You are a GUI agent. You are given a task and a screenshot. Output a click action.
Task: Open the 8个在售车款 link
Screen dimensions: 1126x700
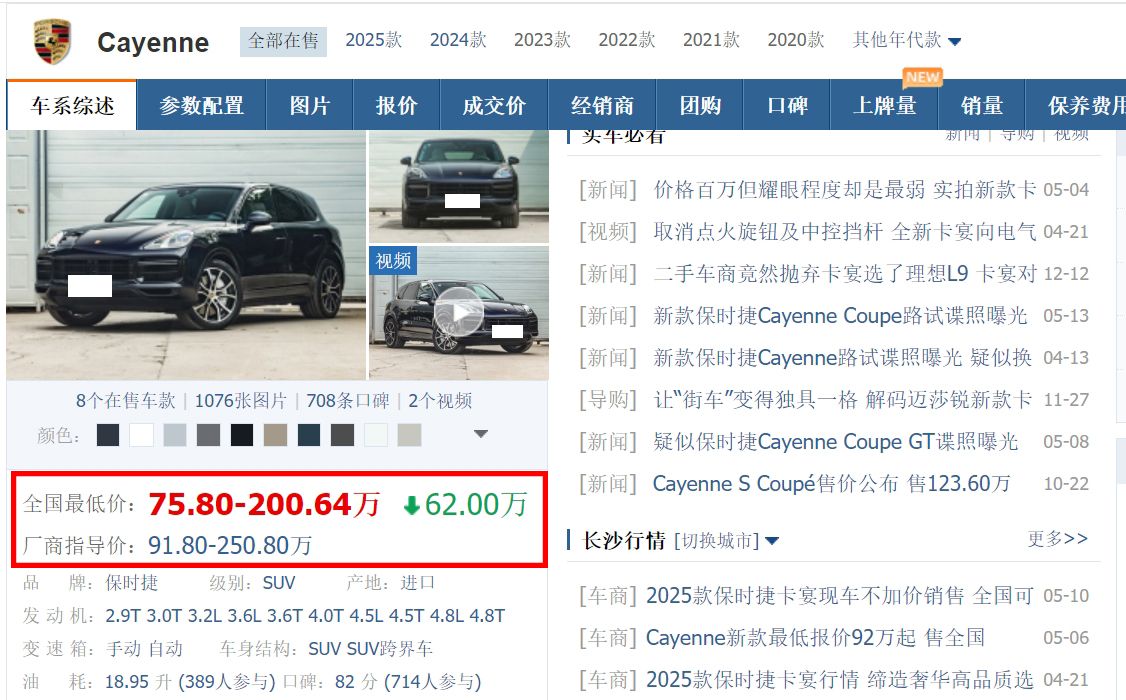tap(126, 401)
